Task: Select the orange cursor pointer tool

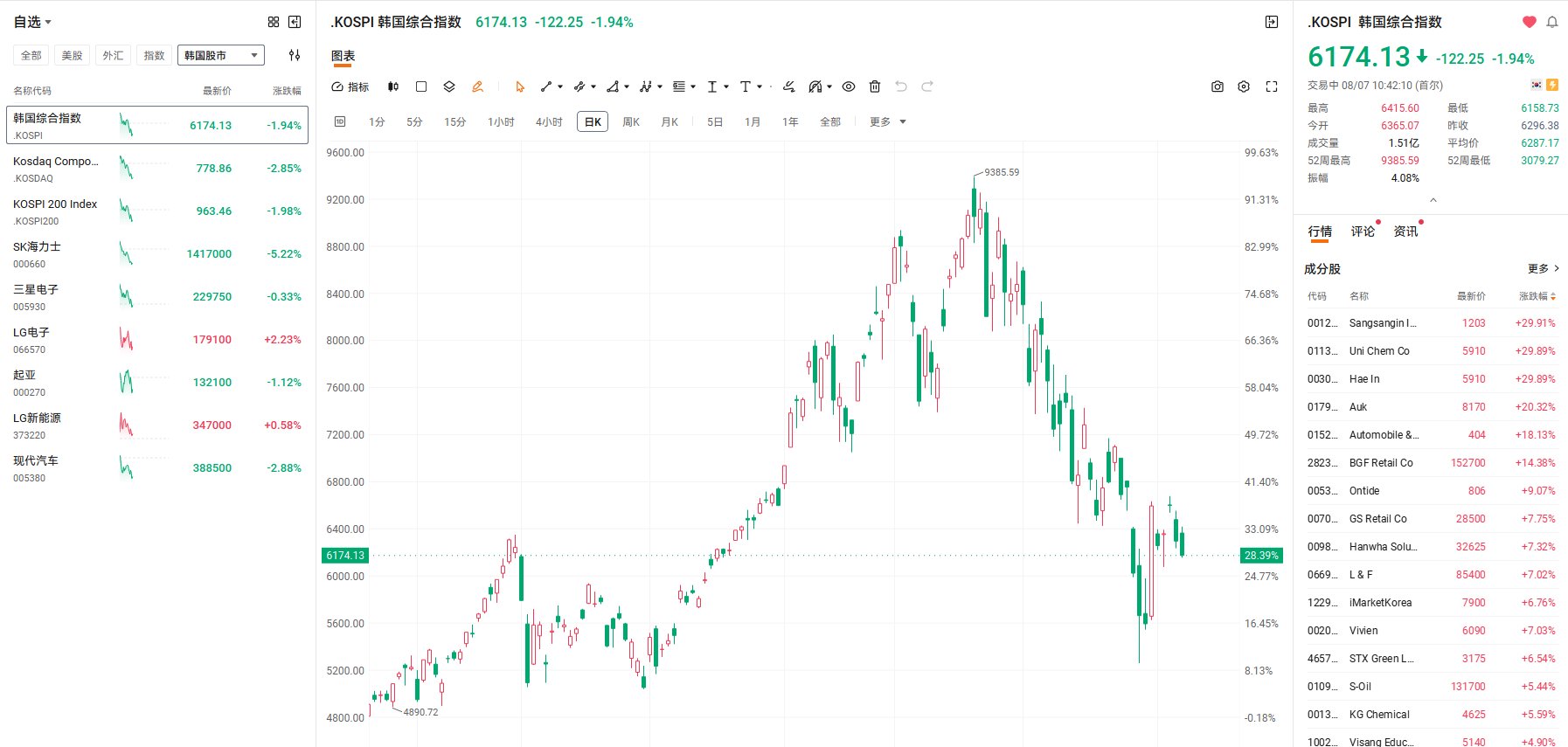Action: point(520,86)
